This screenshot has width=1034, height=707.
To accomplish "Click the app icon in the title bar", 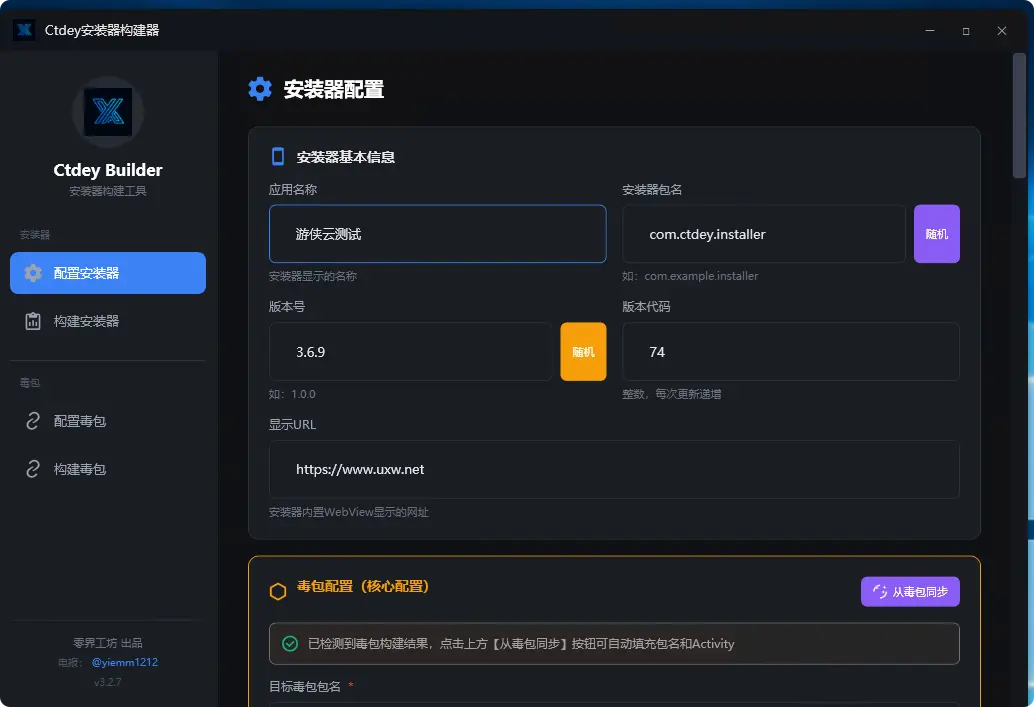I will 23,30.
